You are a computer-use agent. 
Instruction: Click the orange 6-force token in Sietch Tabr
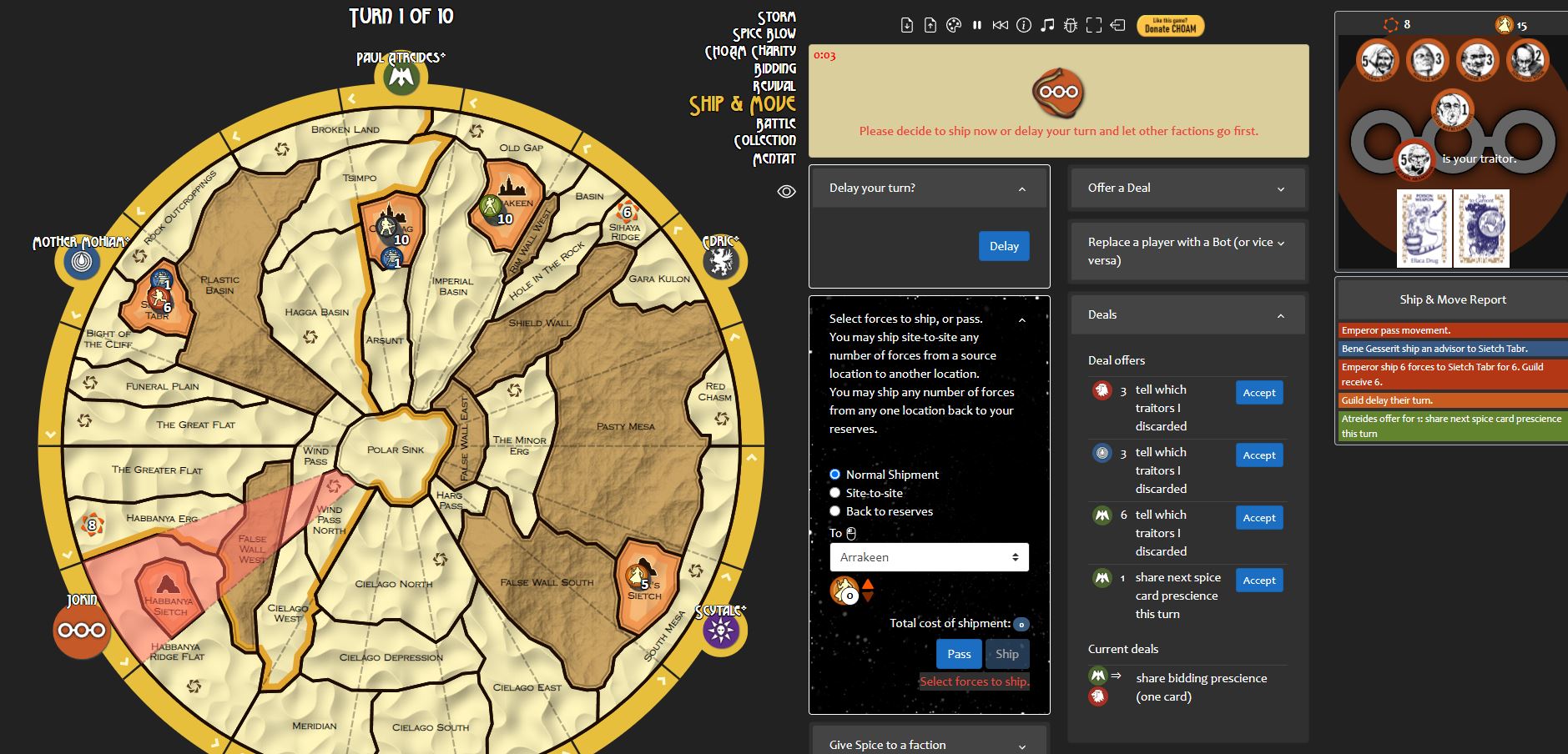(x=158, y=297)
